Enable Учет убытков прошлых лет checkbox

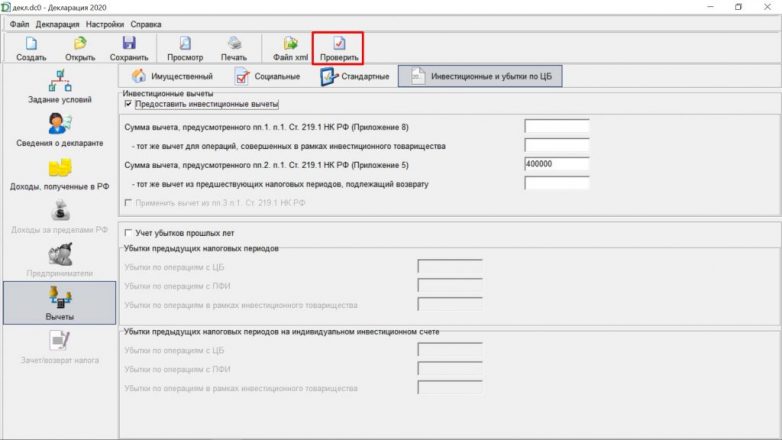pos(128,233)
